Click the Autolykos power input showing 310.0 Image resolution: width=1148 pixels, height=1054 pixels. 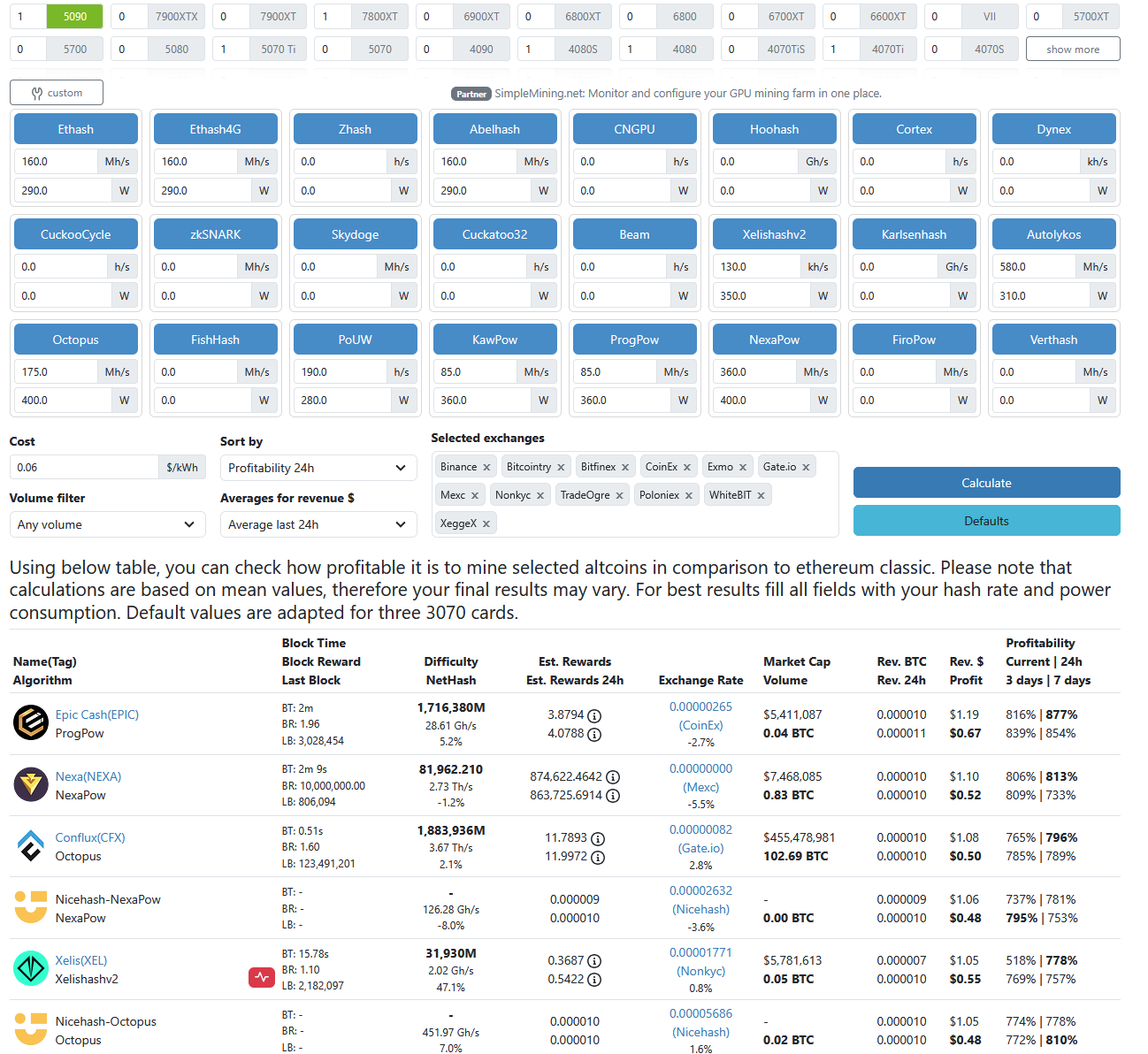tap(1040, 295)
